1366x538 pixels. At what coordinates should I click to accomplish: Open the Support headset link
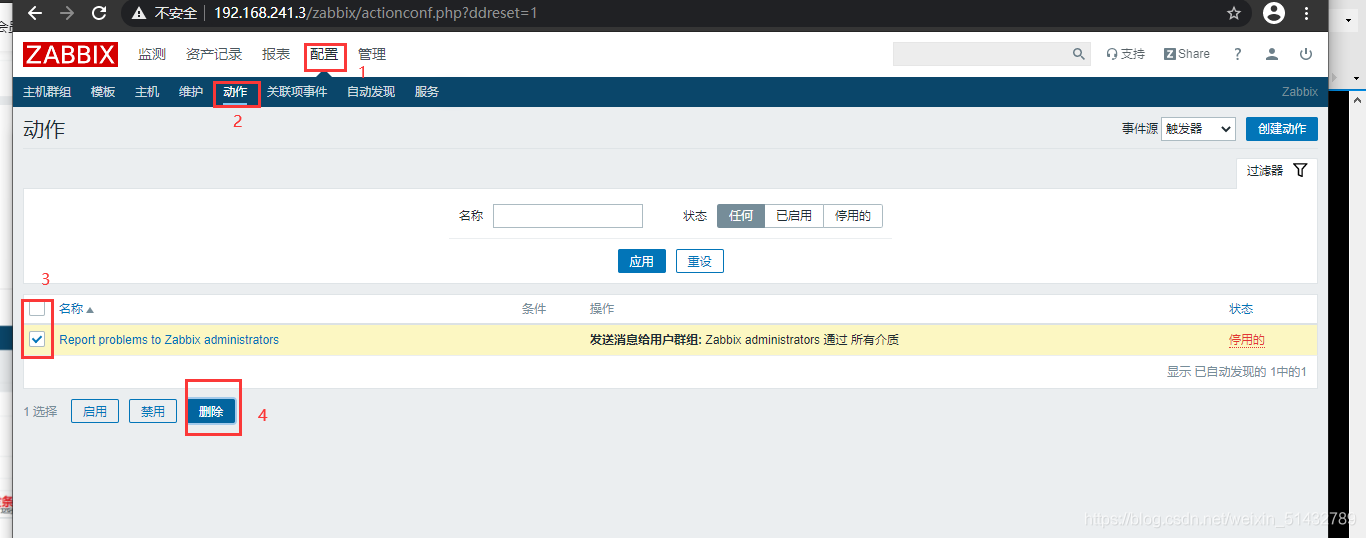pyautogui.click(x=1126, y=54)
